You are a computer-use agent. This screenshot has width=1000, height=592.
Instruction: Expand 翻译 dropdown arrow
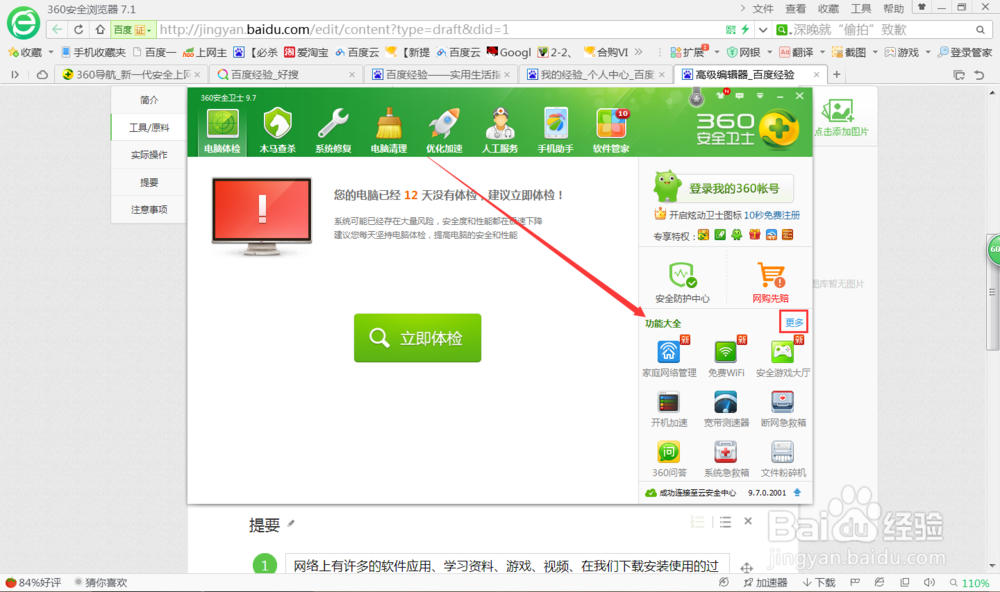822,52
